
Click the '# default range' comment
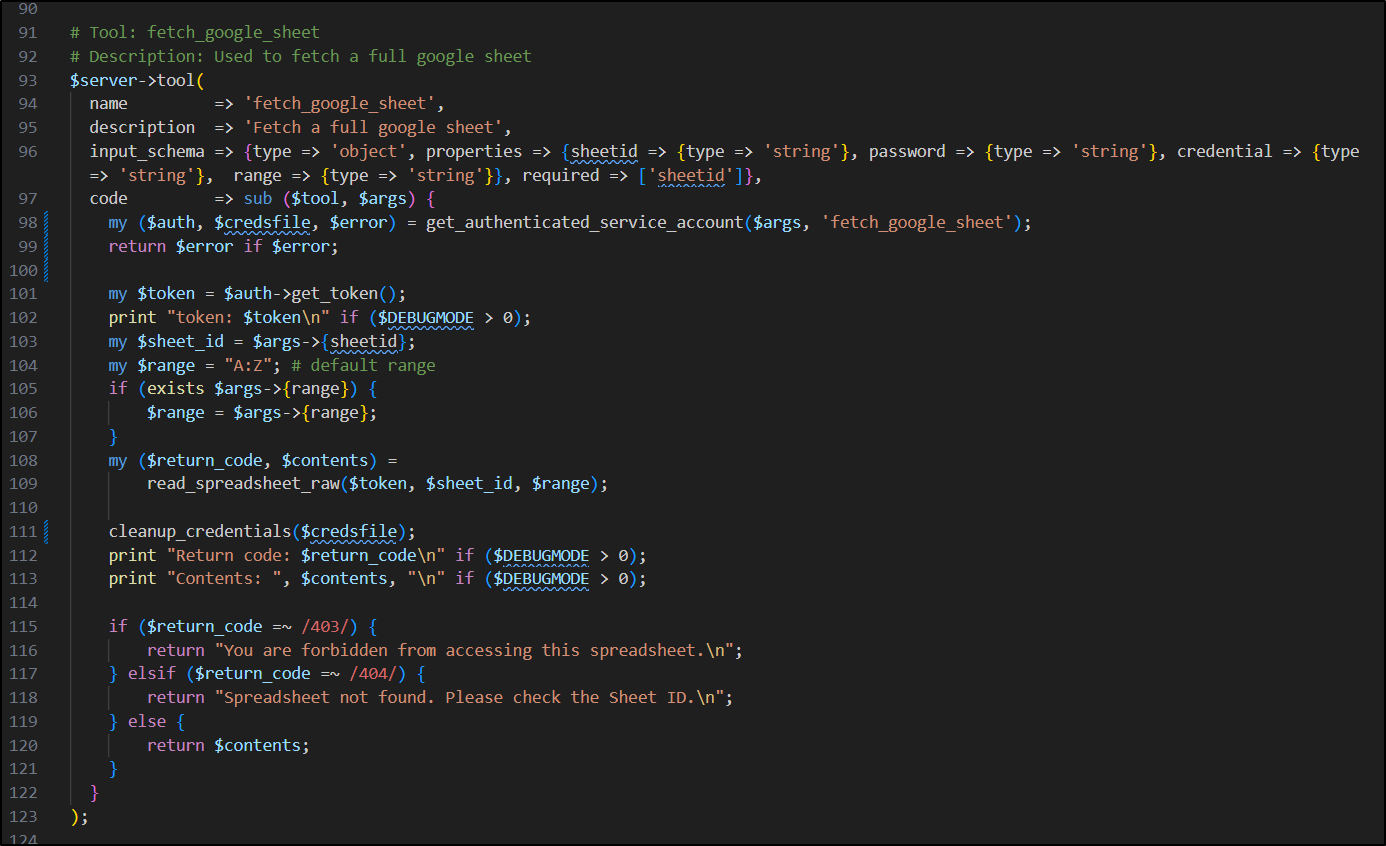[x=363, y=366]
